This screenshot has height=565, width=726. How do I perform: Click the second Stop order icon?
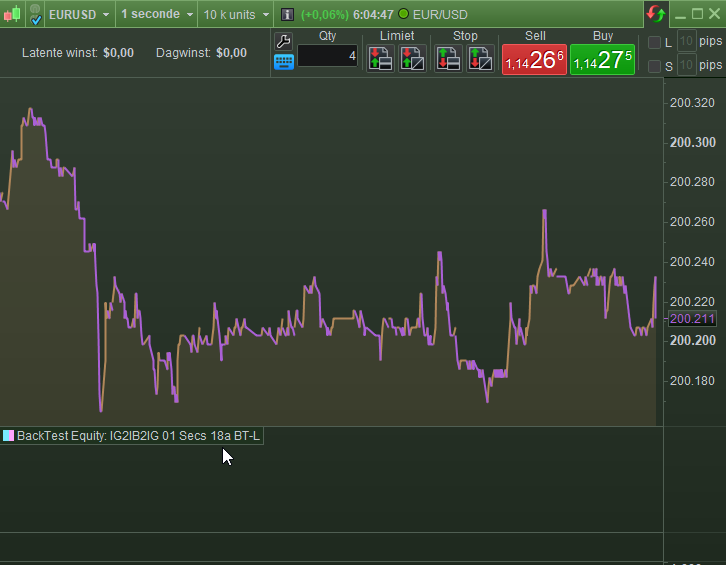tap(480, 58)
